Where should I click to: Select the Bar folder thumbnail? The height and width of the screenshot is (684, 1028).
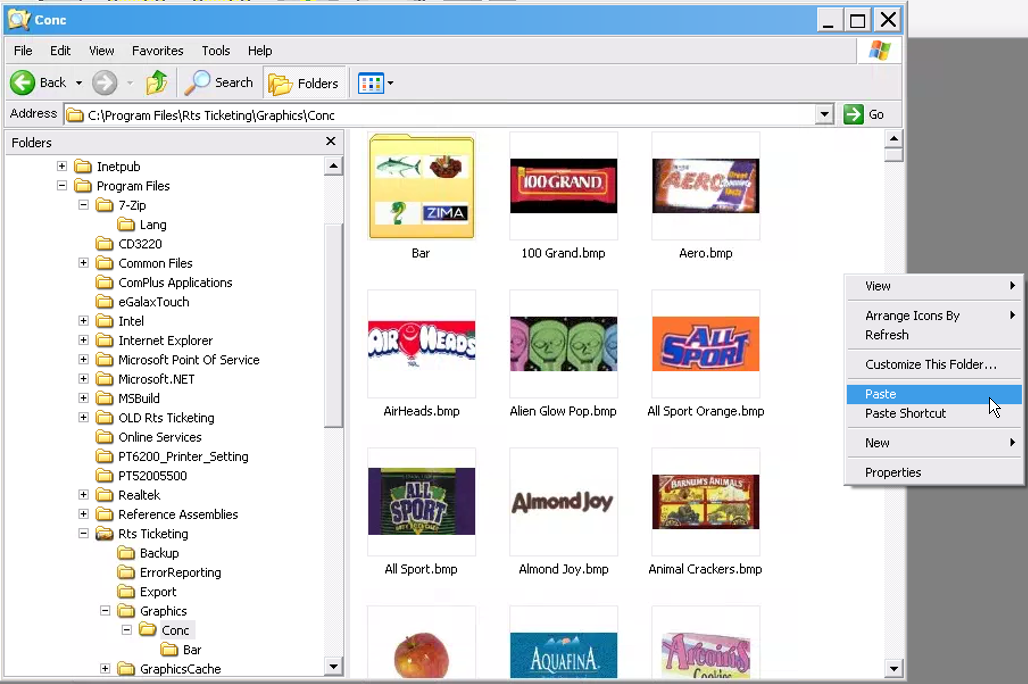pos(422,186)
